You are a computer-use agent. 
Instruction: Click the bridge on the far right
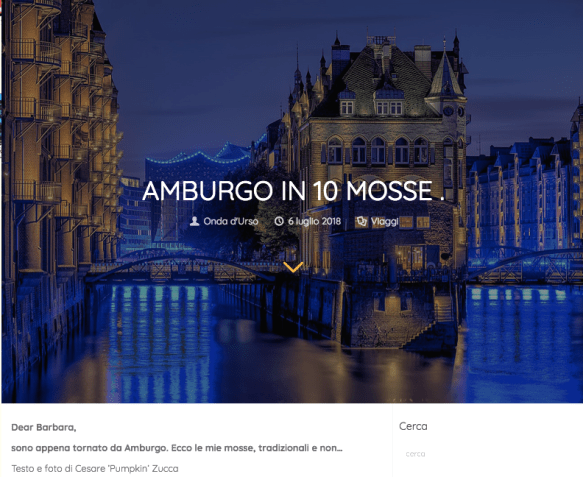coord(524,264)
